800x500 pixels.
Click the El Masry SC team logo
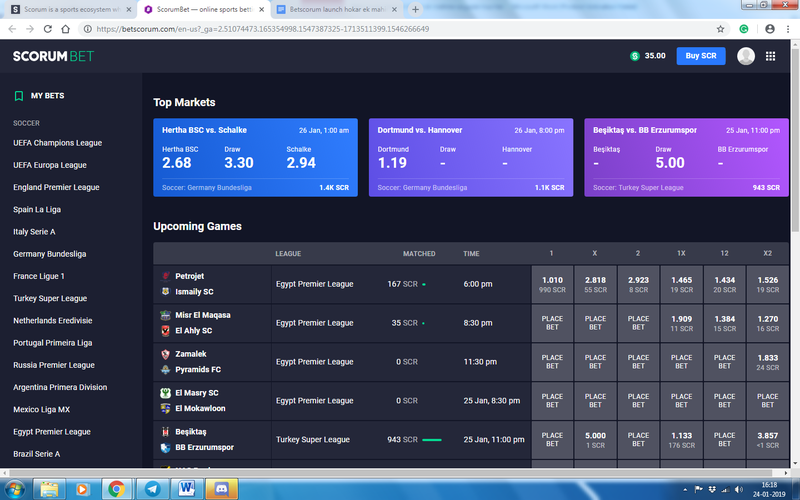(x=165, y=393)
